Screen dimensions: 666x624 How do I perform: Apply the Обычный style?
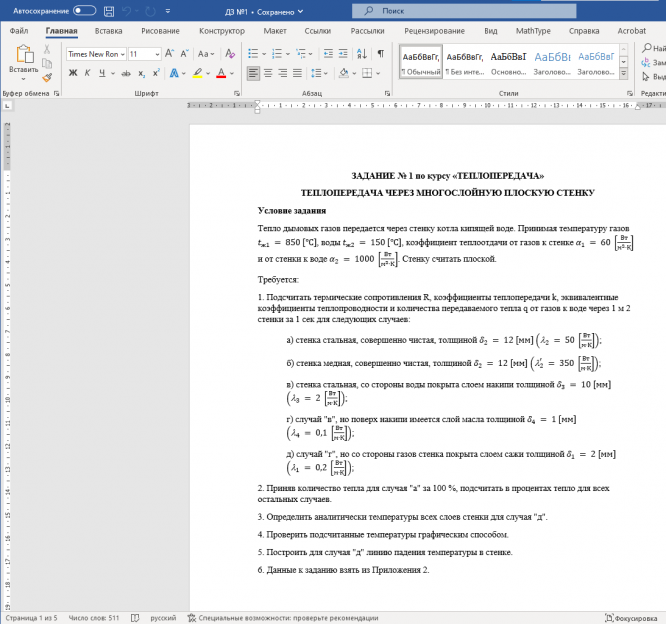pyautogui.click(x=421, y=62)
